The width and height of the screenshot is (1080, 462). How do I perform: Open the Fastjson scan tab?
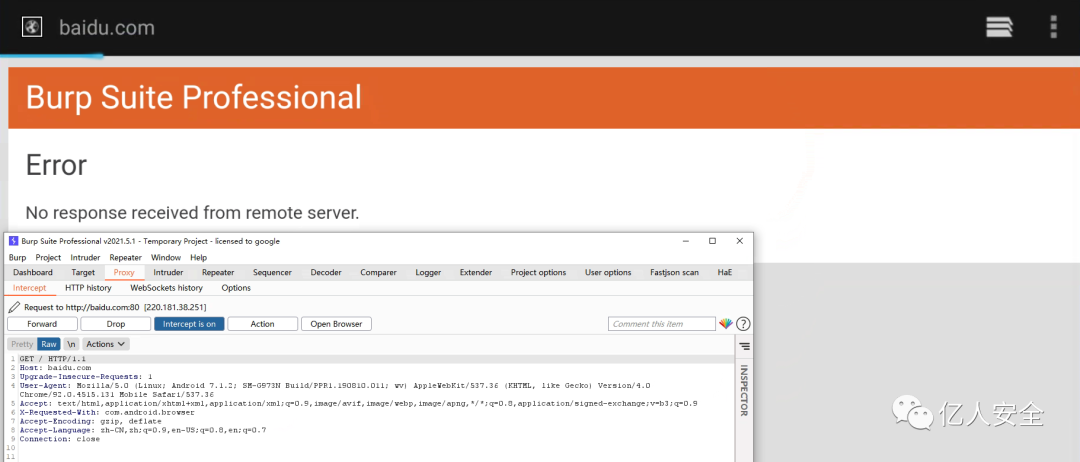pos(674,273)
